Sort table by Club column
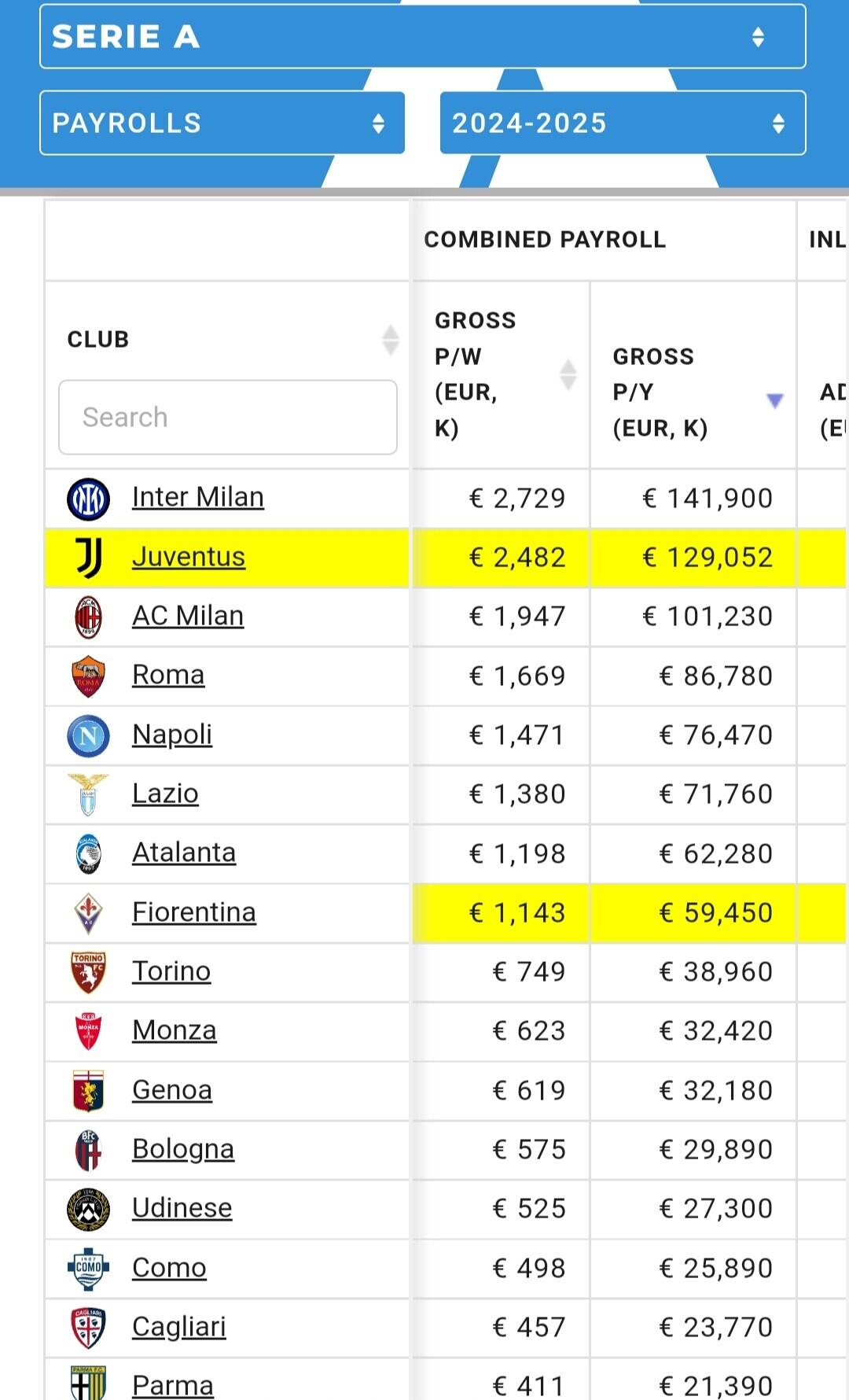849x1400 pixels. (x=390, y=340)
